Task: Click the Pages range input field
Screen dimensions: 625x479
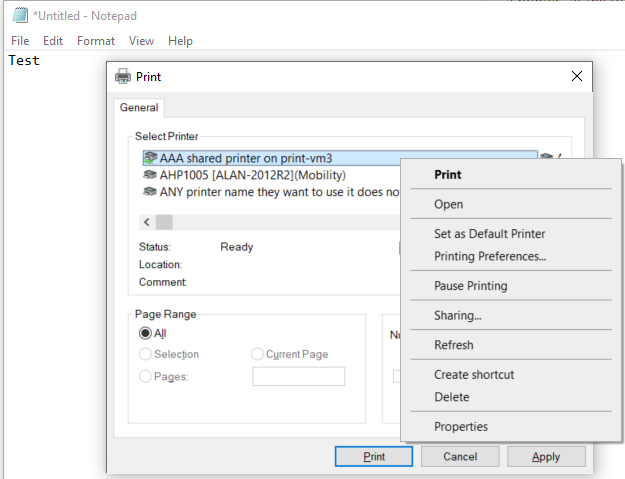Action: point(299,376)
